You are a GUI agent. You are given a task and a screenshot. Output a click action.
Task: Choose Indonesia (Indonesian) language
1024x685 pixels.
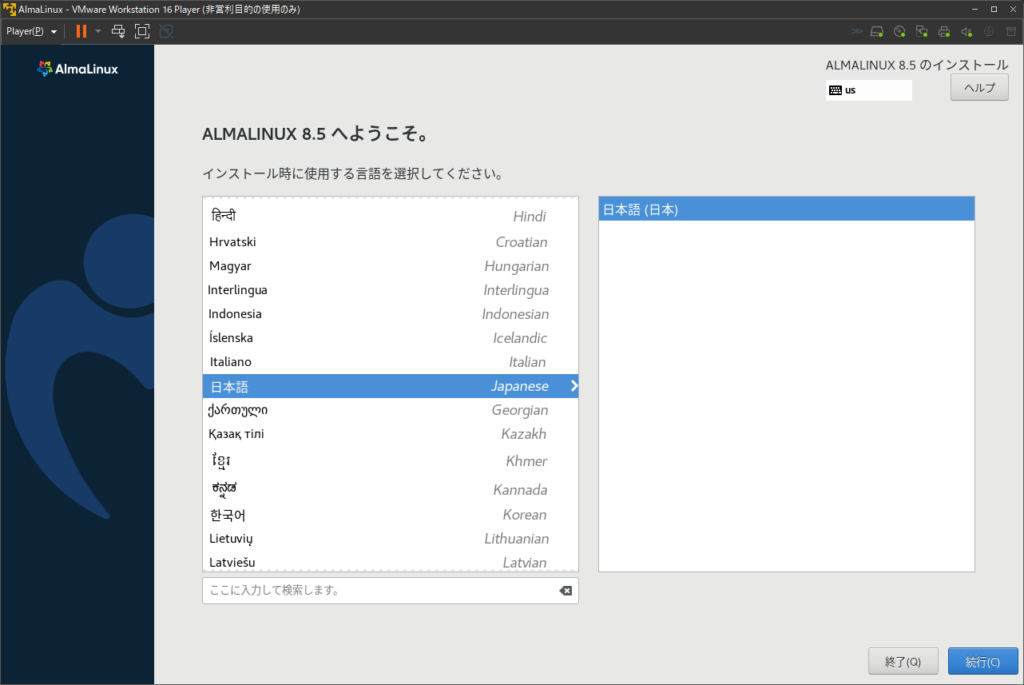pos(391,314)
